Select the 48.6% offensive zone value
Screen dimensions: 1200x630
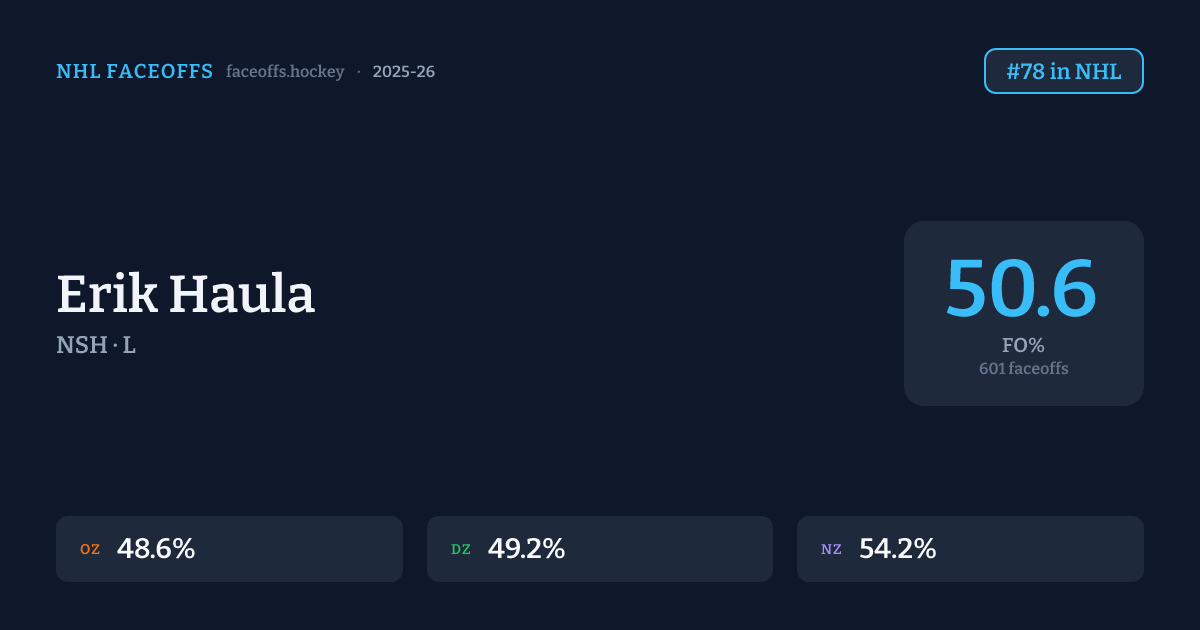156,549
